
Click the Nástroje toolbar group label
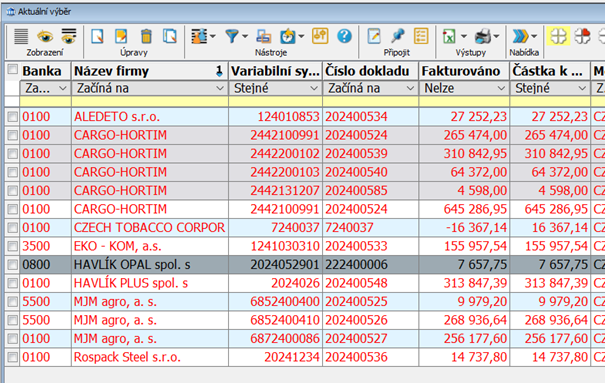[x=270, y=52]
